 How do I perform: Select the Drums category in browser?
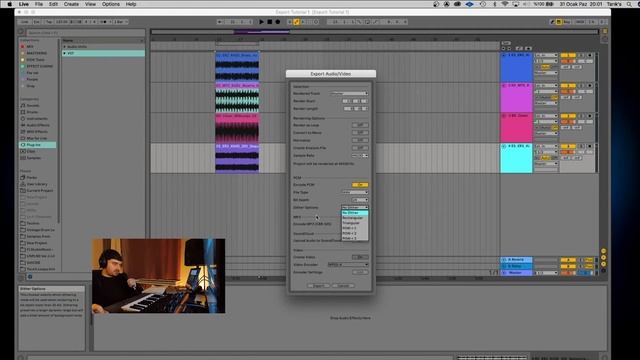[38, 112]
